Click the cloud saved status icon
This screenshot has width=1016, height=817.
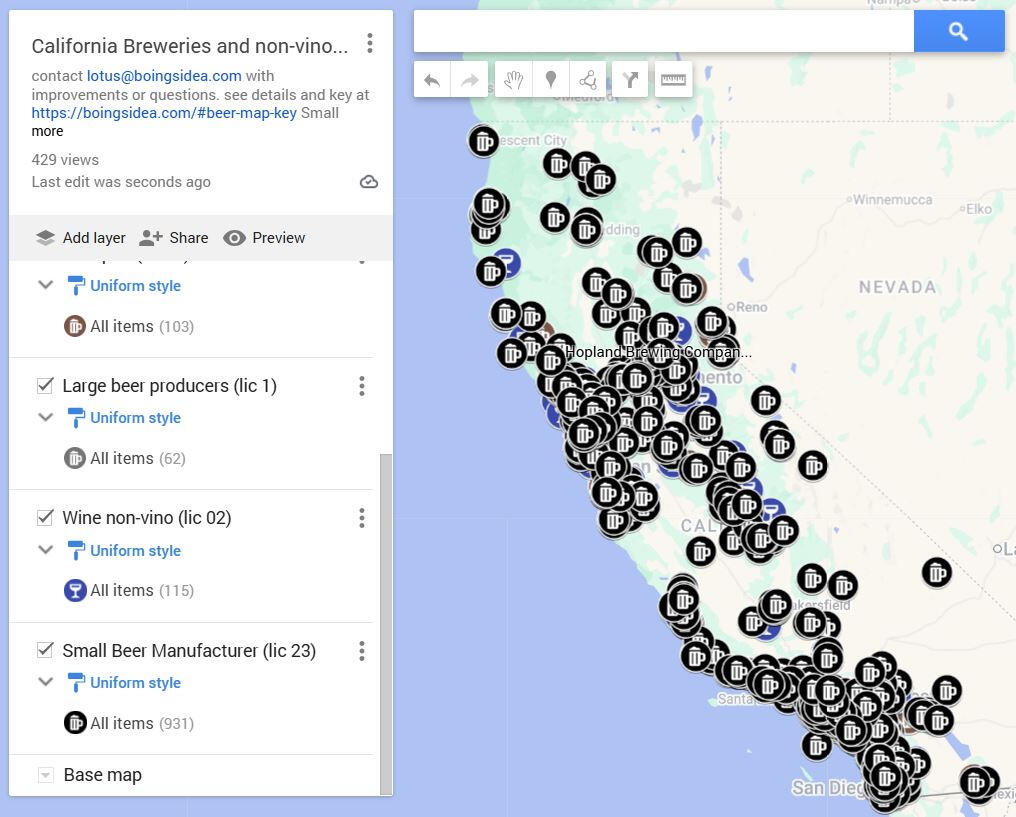(369, 182)
